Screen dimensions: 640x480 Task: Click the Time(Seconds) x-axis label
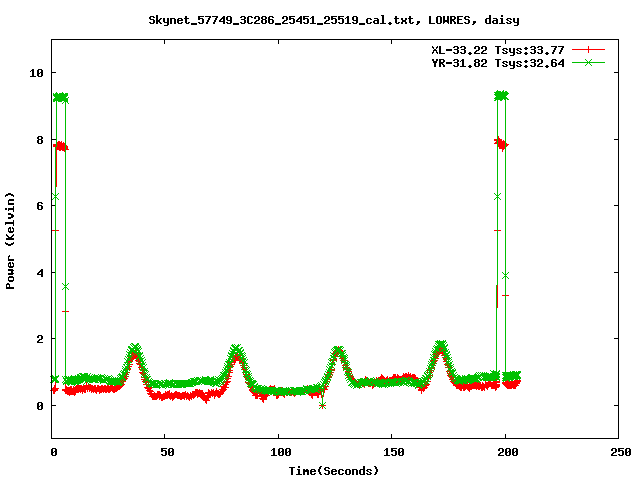pyautogui.click(x=333, y=471)
